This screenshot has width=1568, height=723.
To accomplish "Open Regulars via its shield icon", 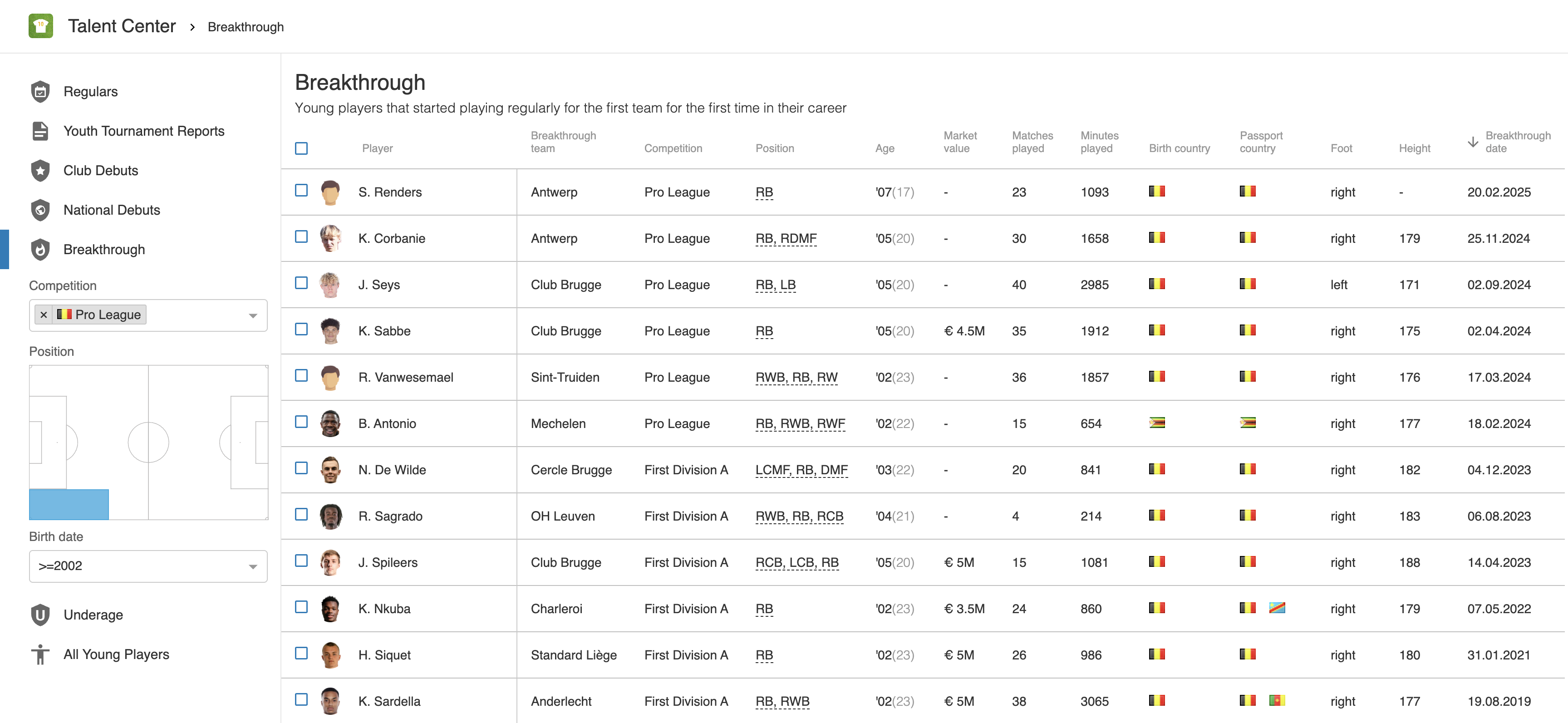I will 40,91.
